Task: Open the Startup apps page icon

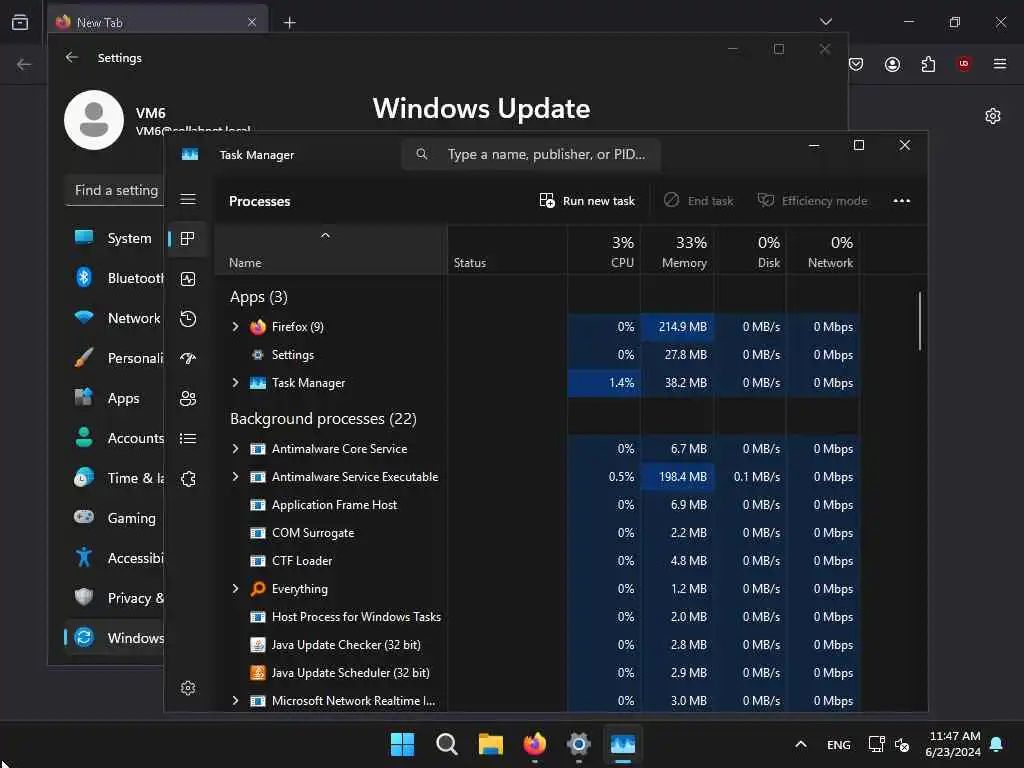Action: [188, 359]
